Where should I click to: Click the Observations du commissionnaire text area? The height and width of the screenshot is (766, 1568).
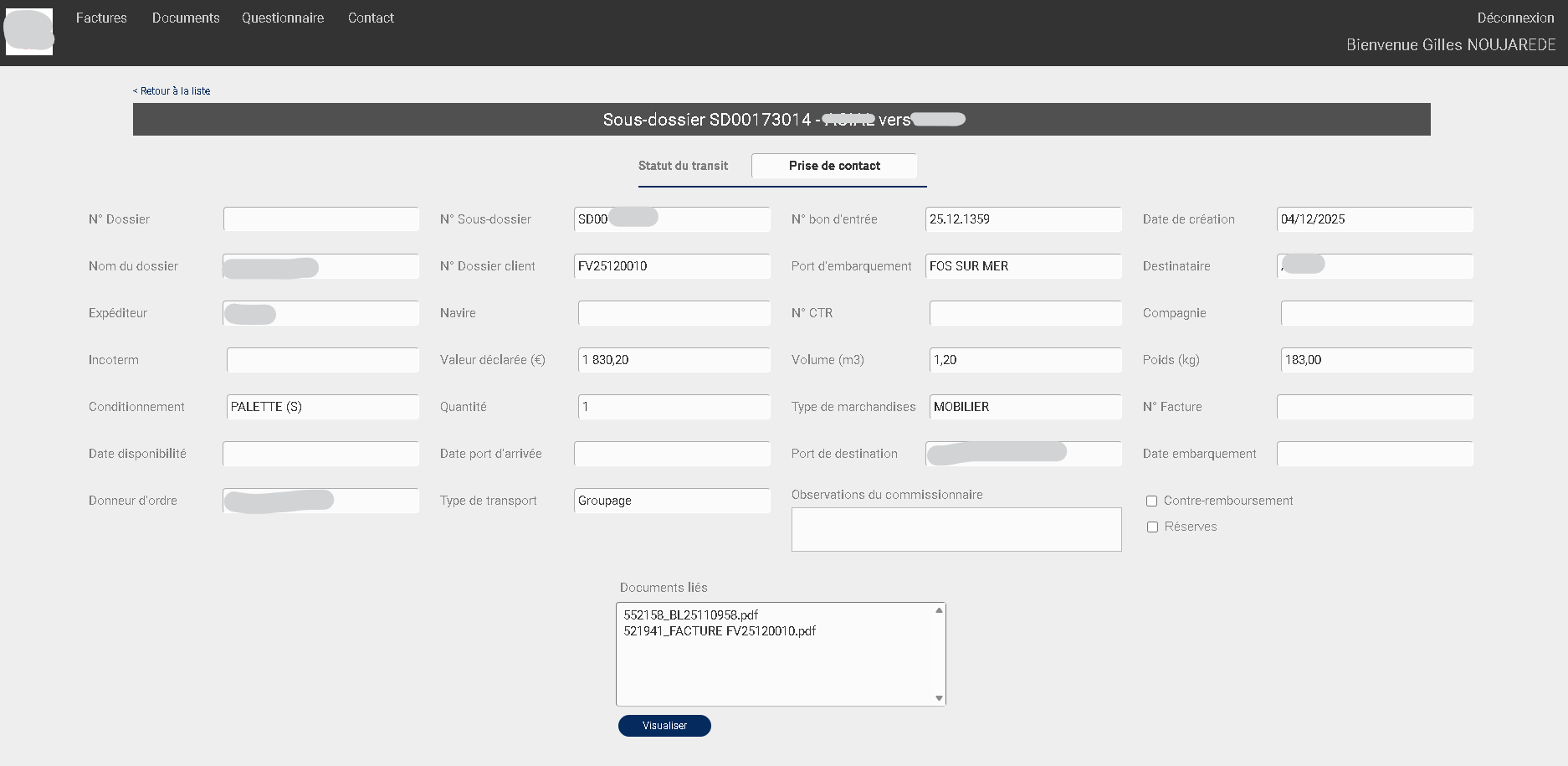(x=956, y=529)
